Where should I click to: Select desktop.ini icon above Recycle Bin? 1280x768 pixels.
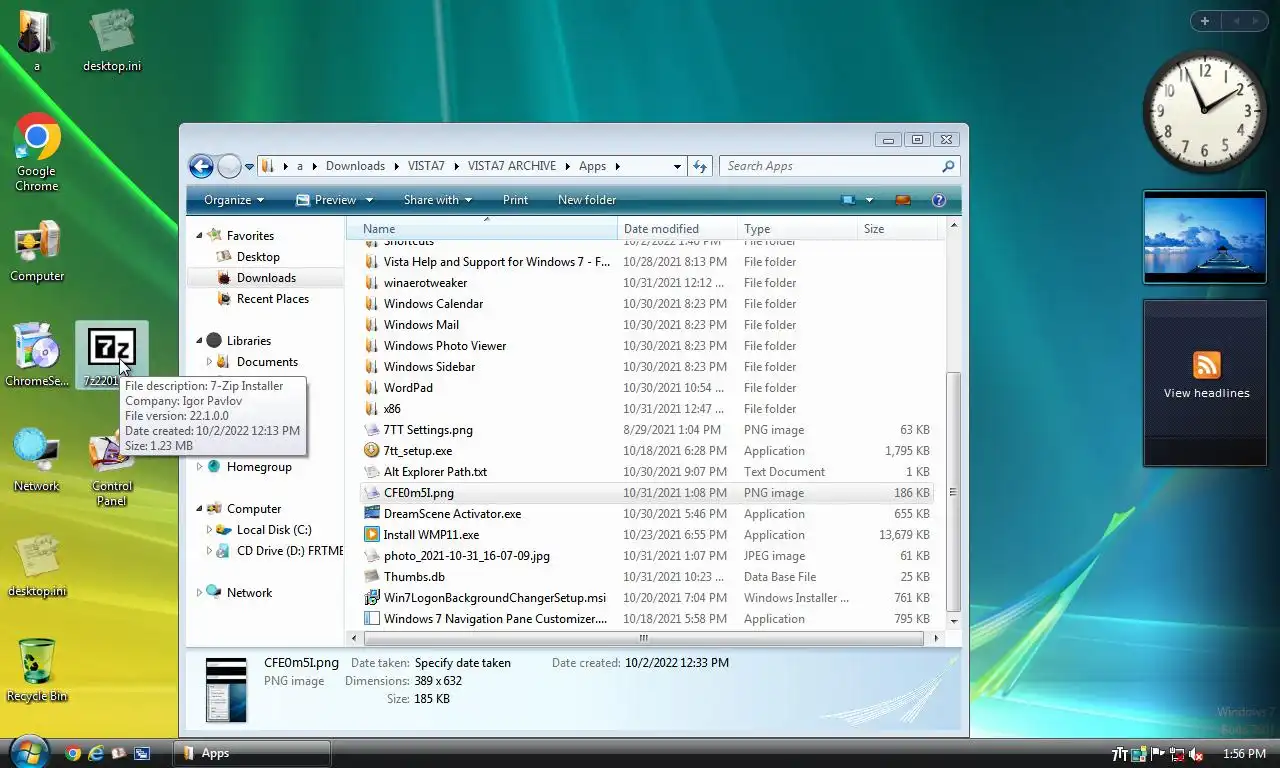[x=37, y=565]
